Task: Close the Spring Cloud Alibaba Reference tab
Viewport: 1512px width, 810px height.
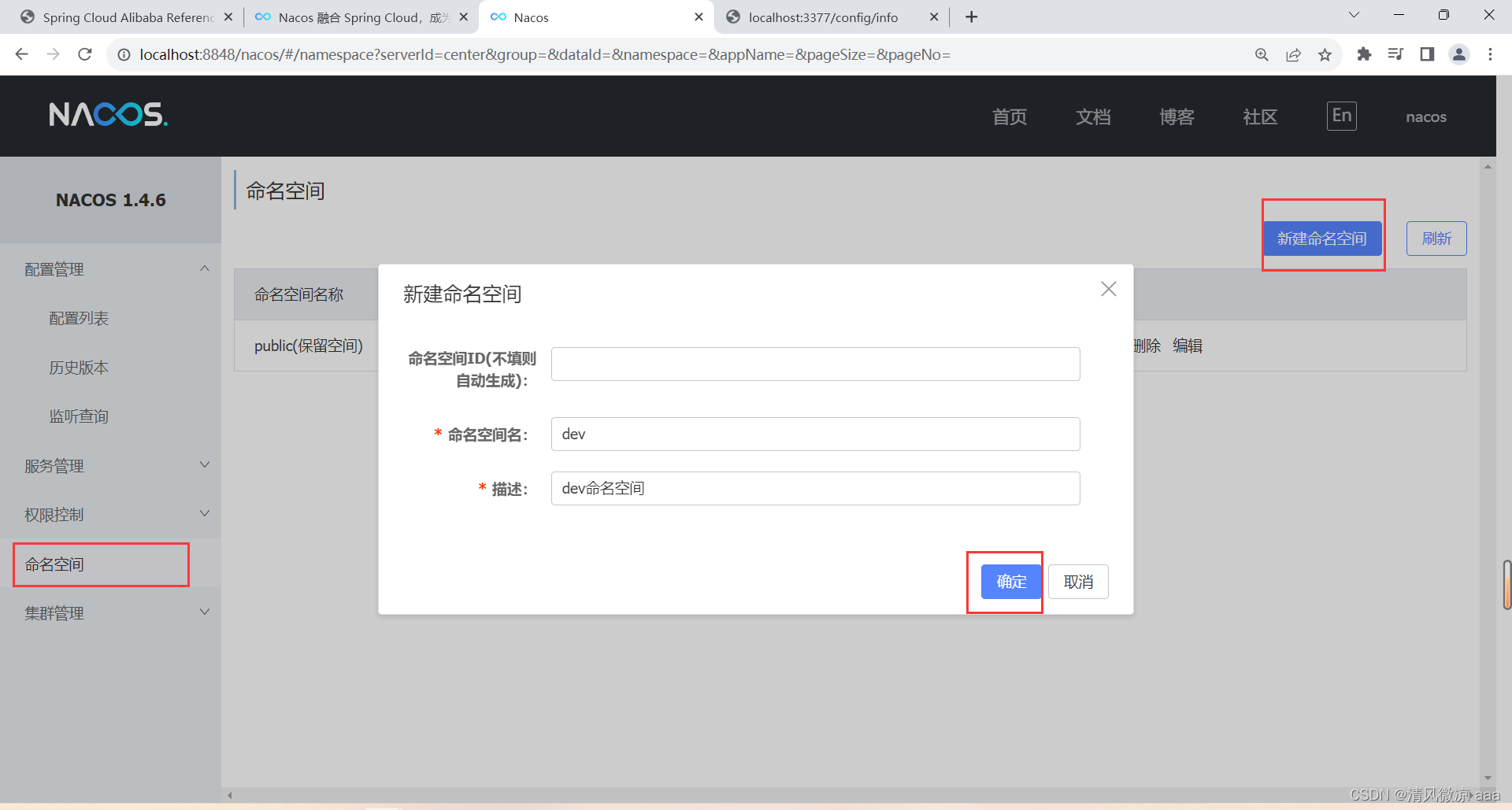Action: 228,17
